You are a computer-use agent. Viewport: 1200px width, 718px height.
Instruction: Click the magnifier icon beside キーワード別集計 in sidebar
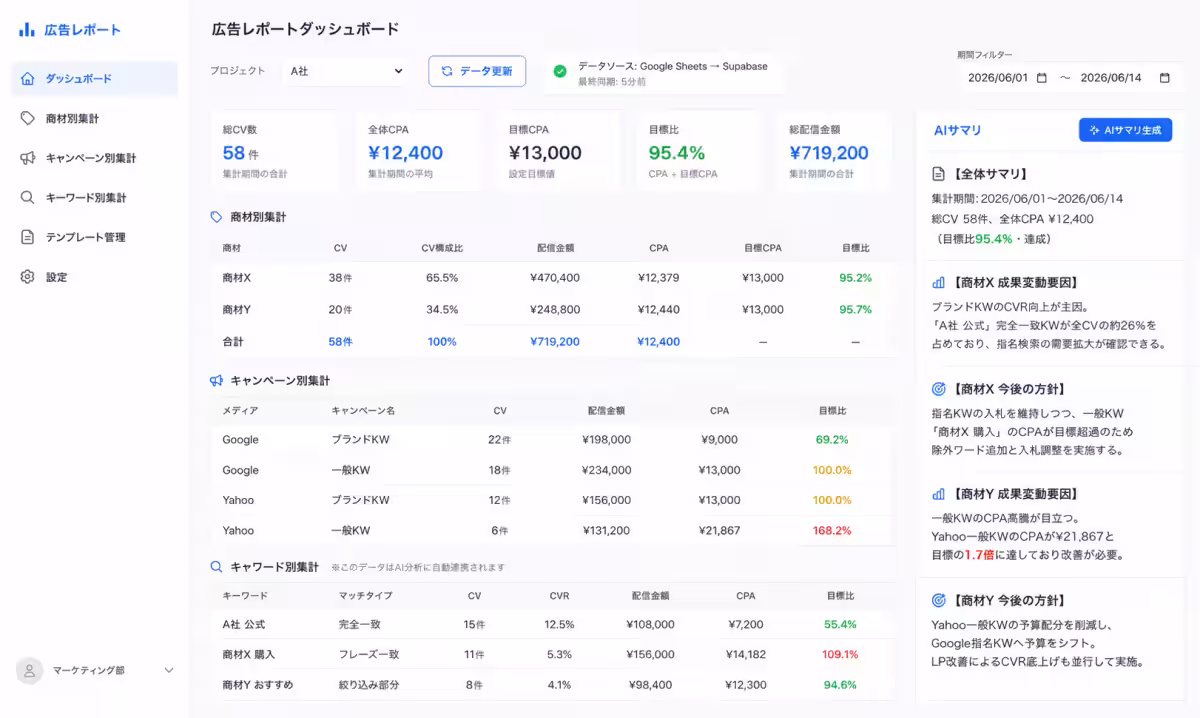[x=28, y=197]
